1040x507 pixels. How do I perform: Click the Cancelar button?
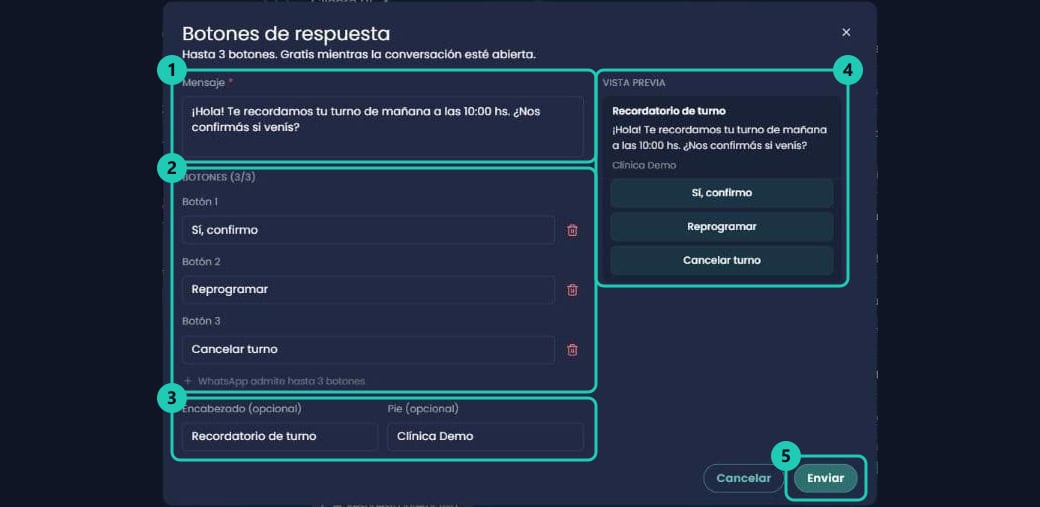tap(744, 478)
